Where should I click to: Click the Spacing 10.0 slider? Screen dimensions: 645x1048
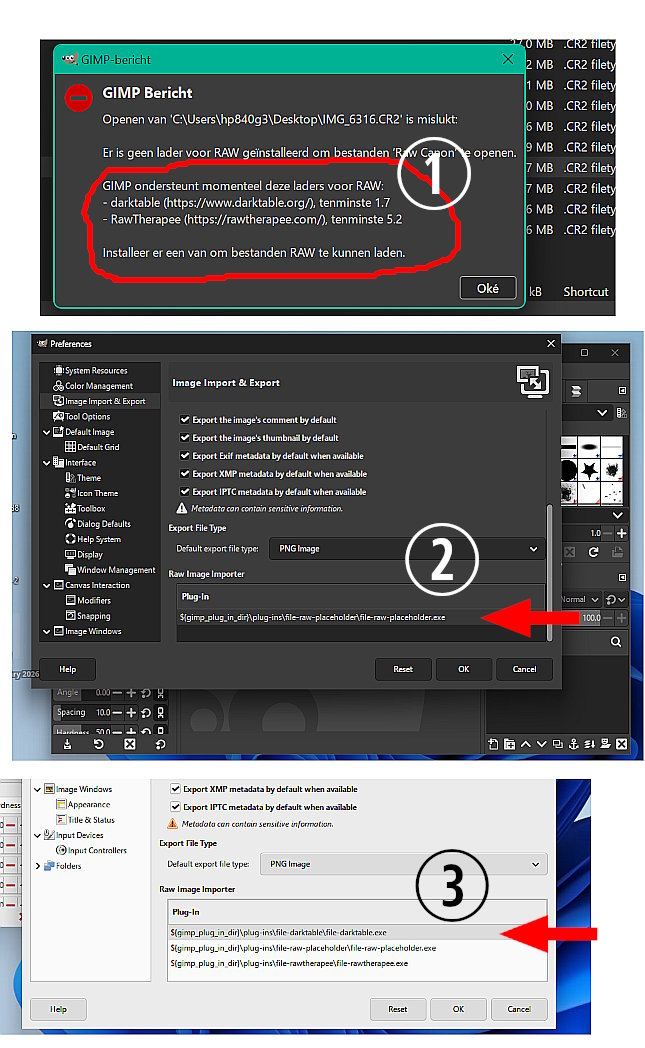83,712
